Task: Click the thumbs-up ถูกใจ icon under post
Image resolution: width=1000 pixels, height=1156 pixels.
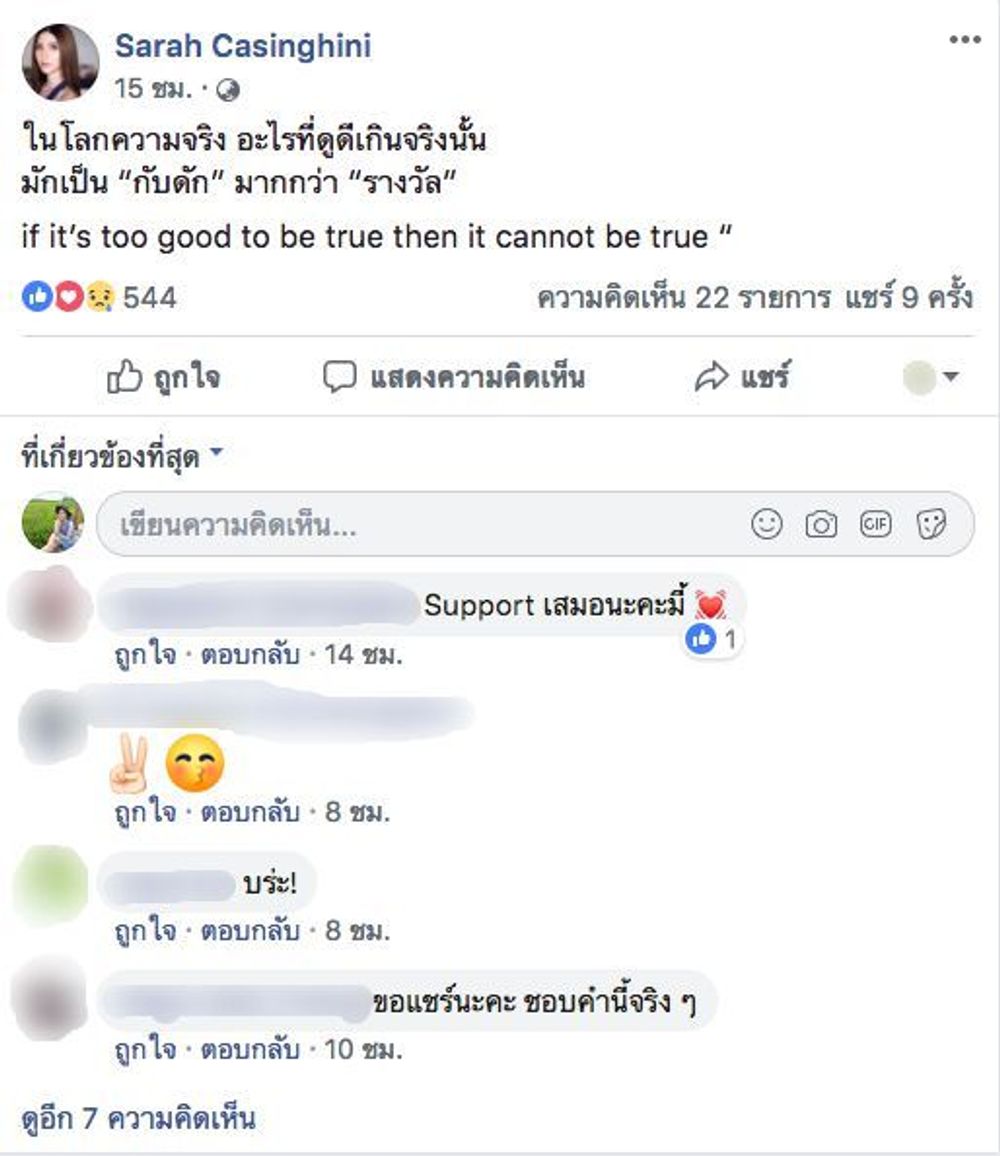Action: point(124,377)
